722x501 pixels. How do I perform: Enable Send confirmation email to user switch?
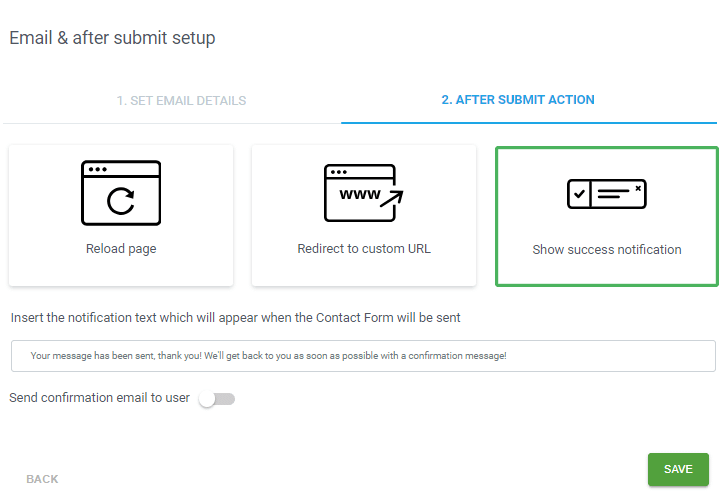[x=217, y=399]
